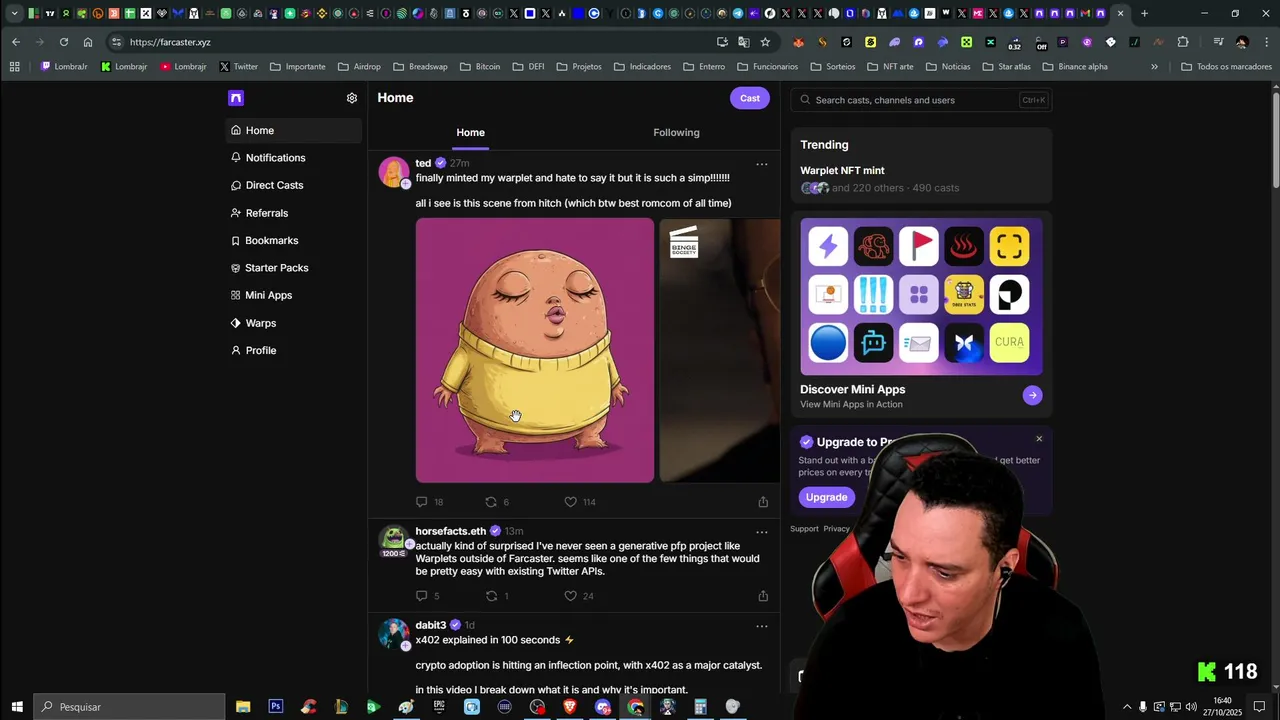Open blue exclamation marks mini app icon

(x=873, y=295)
